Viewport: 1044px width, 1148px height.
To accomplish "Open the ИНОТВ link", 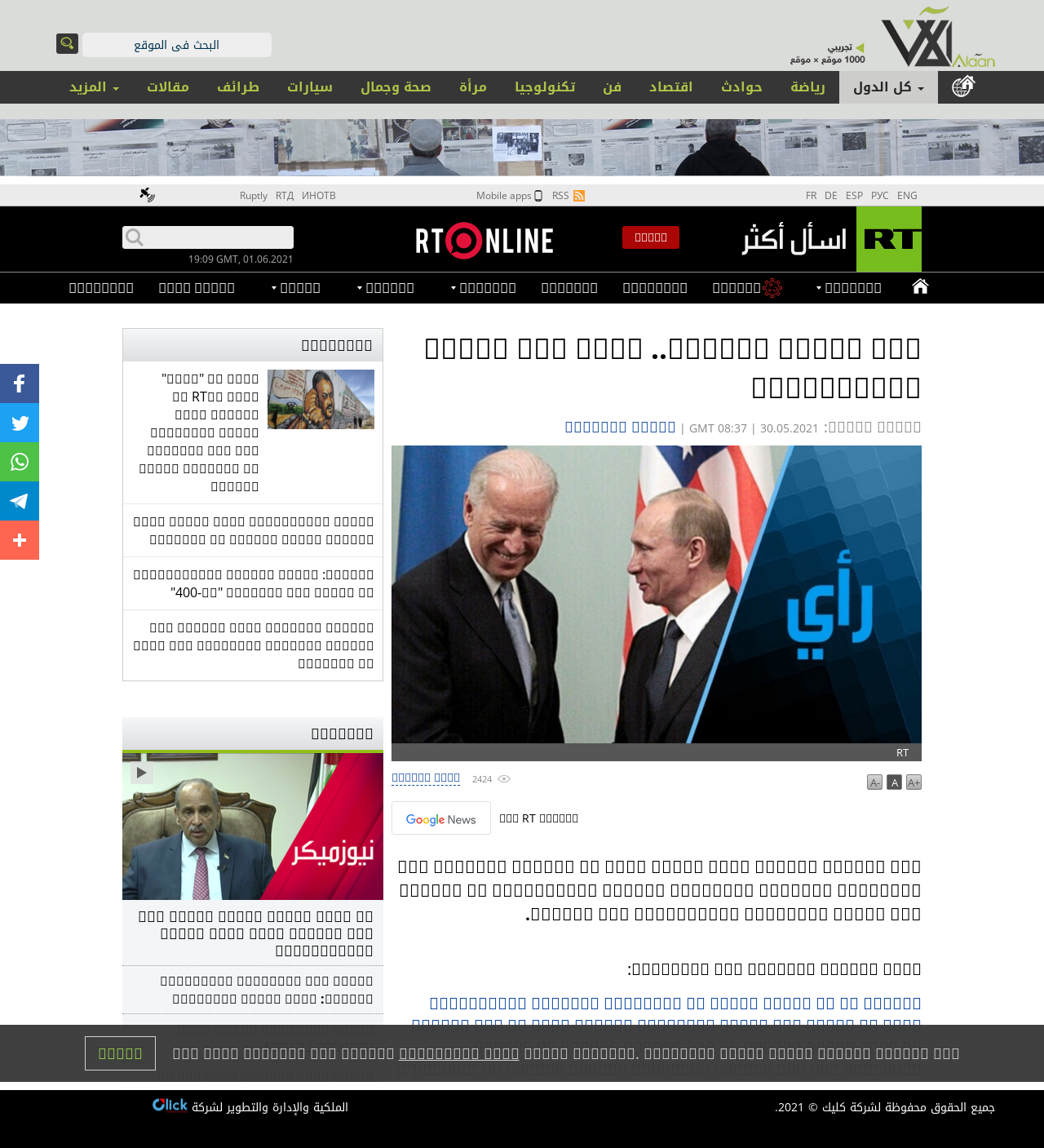I will point(319,196).
